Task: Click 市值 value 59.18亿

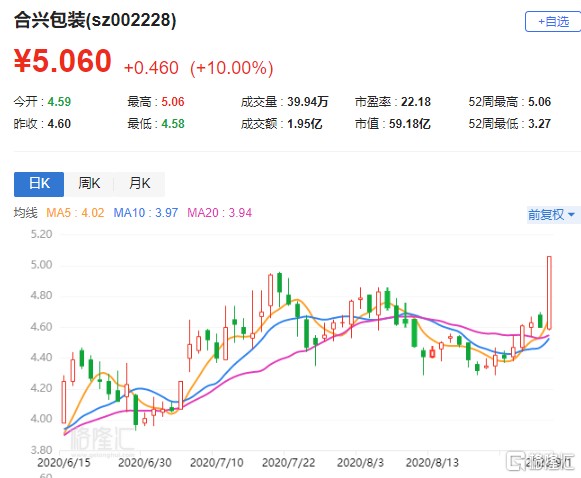Action: point(409,124)
